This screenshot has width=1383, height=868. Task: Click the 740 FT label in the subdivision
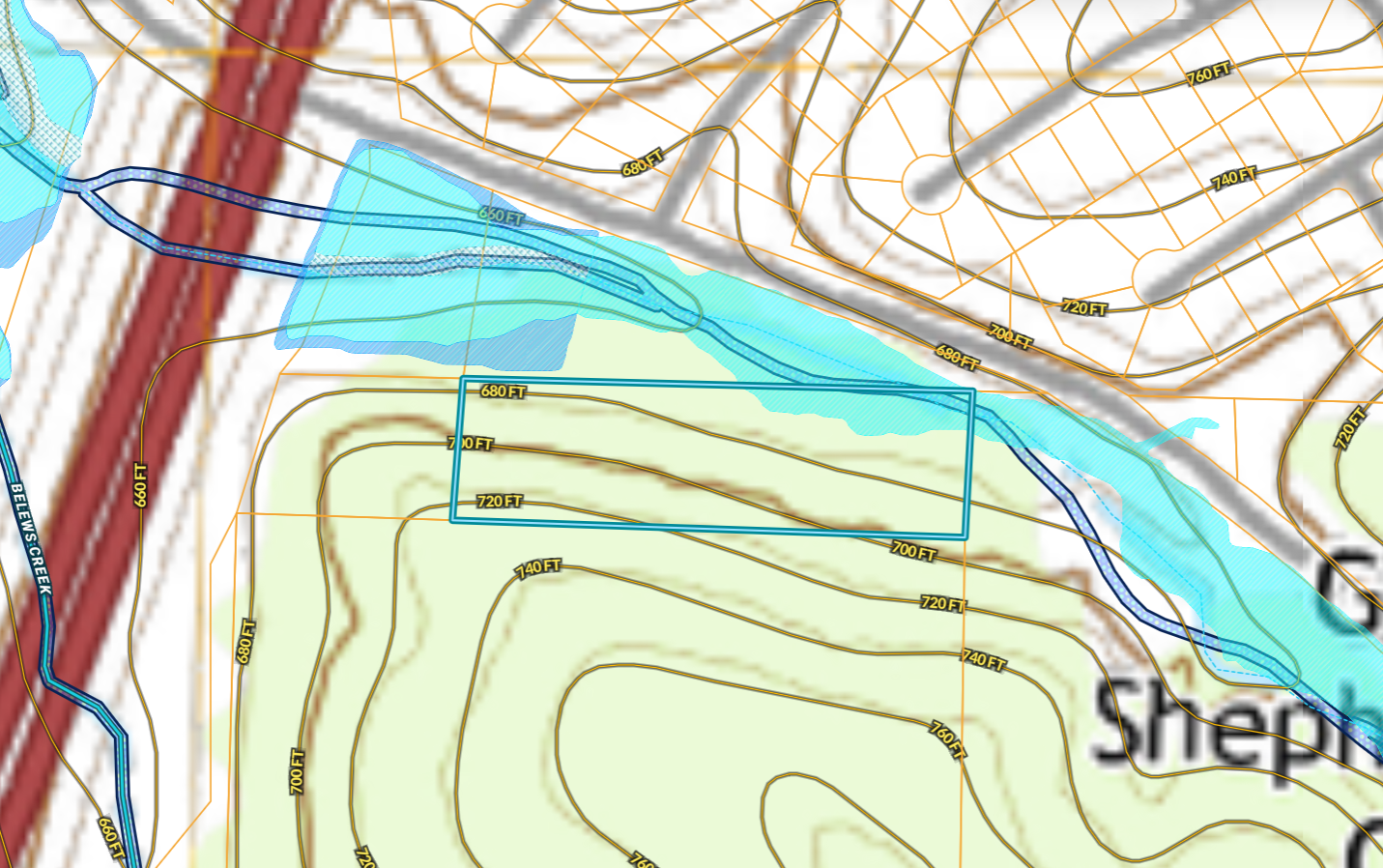1234,178
